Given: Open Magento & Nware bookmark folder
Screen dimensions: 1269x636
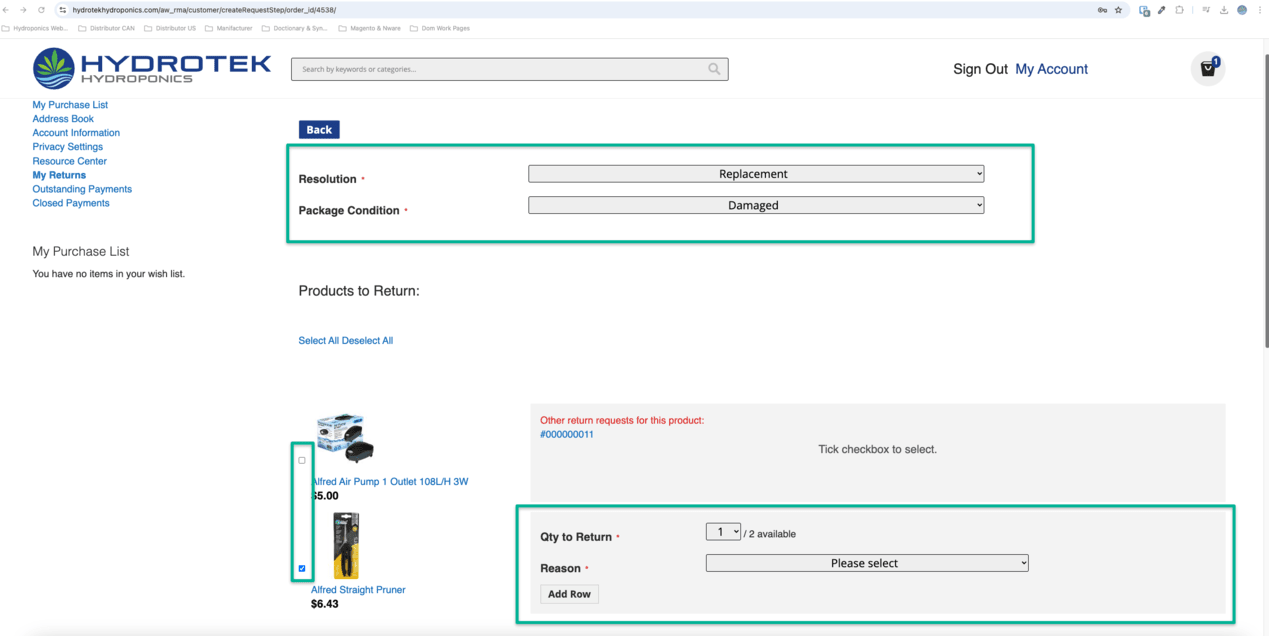Looking at the screenshot, I should coord(370,28).
